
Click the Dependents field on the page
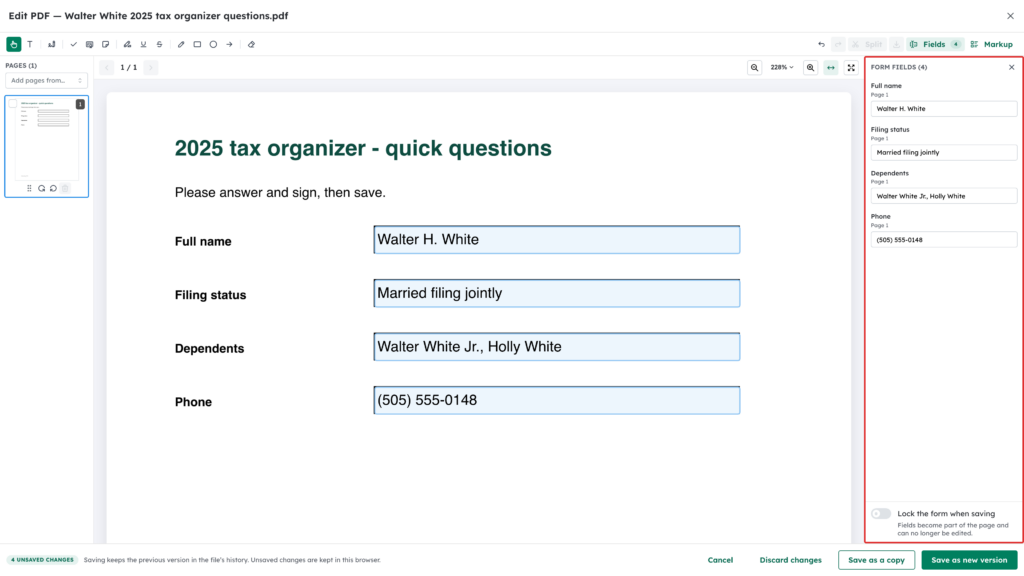pyautogui.click(x=556, y=347)
